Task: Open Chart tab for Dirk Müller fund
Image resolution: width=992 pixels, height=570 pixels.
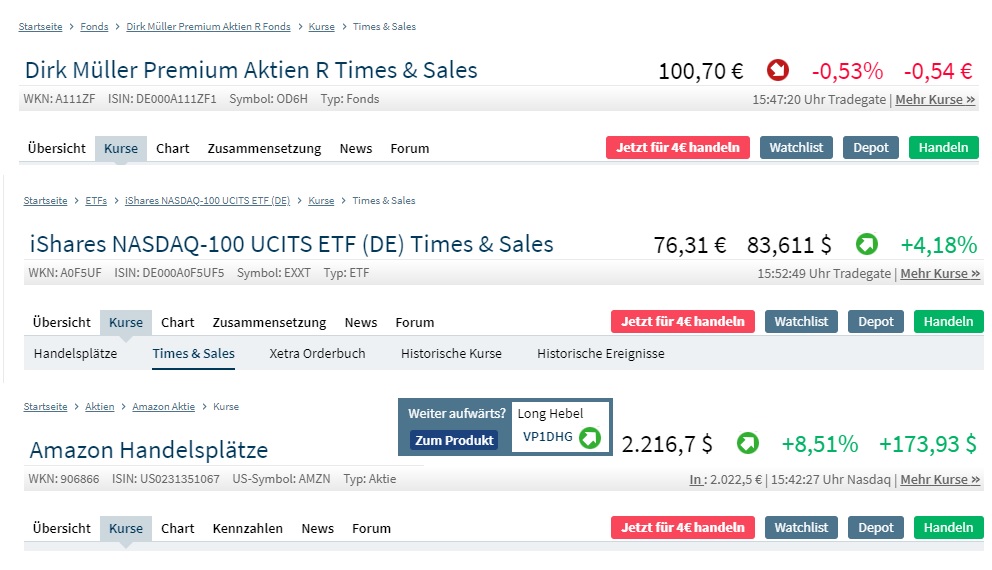Action: tap(173, 149)
